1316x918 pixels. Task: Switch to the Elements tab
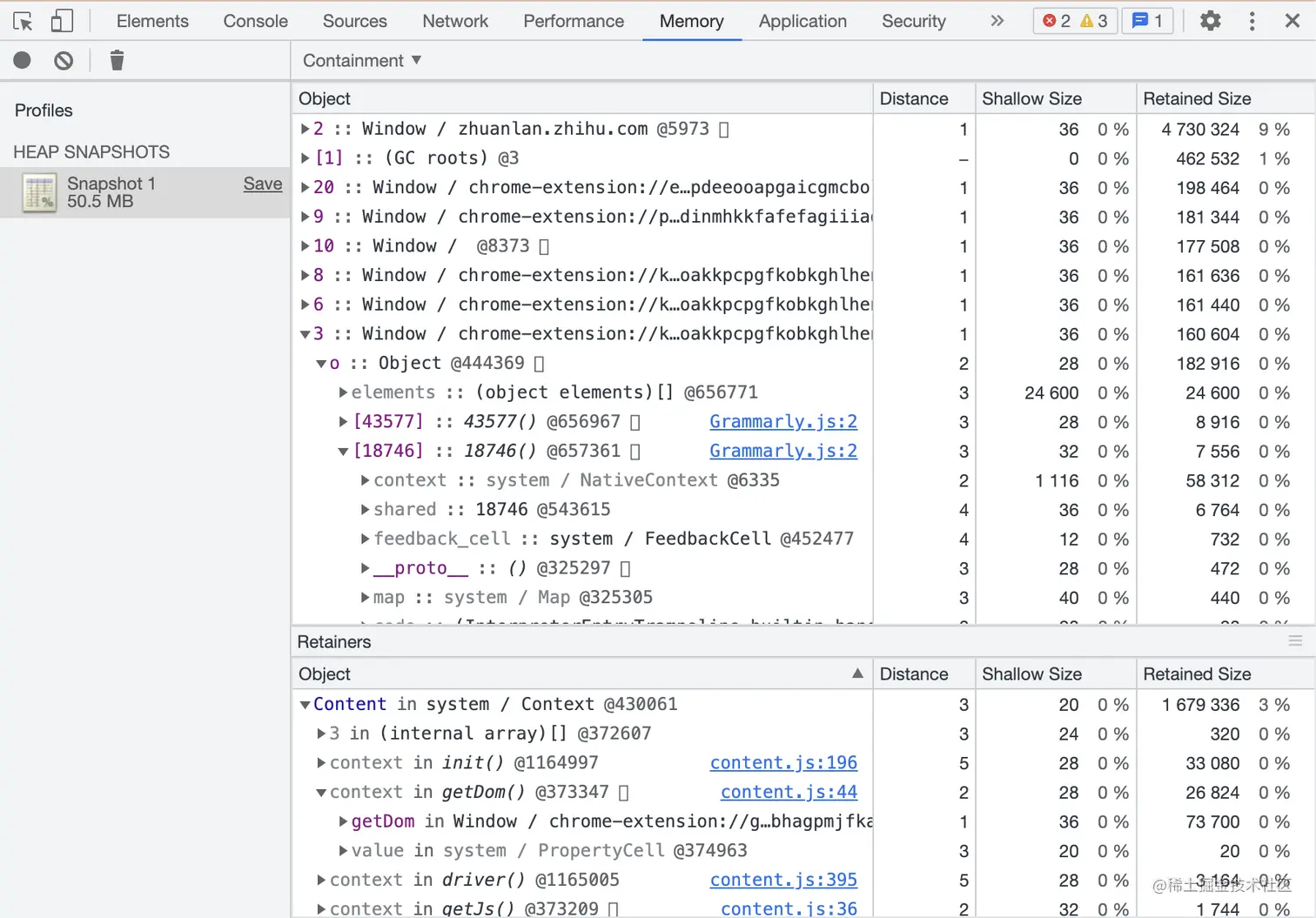tap(152, 21)
